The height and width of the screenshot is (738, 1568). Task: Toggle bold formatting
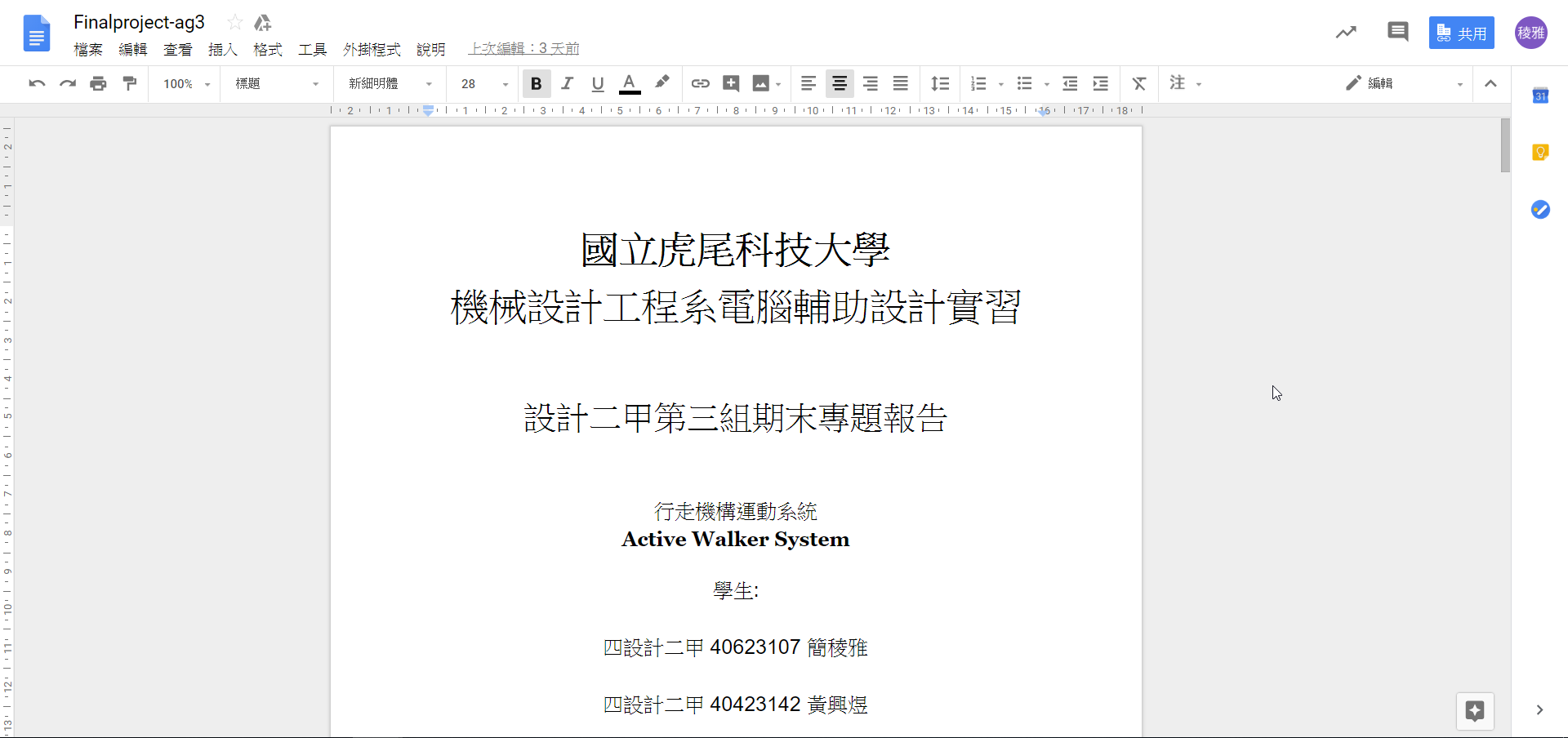coord(537,83)
